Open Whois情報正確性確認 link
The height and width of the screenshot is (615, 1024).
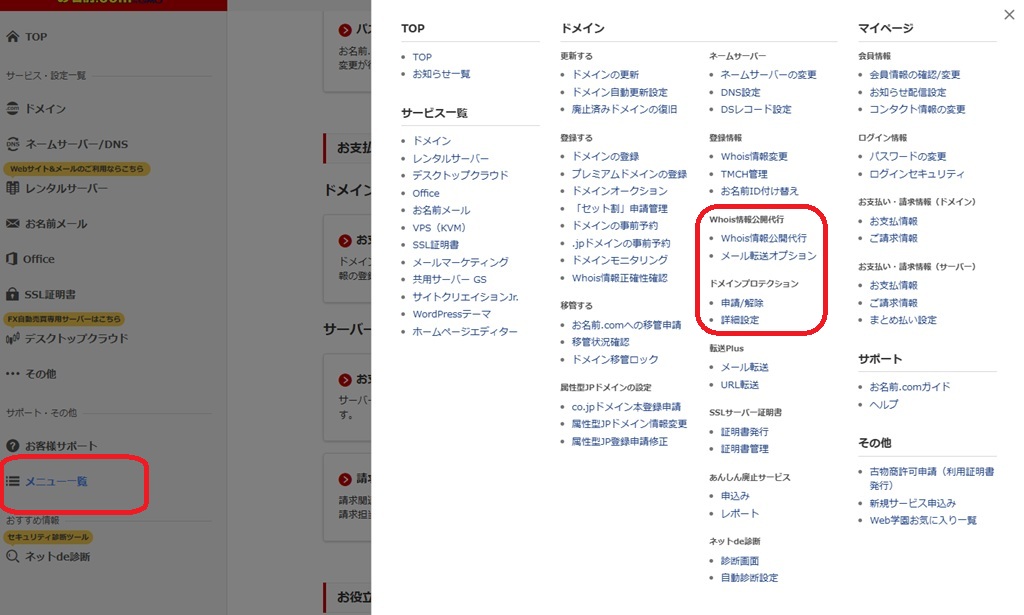pyautogui.click(x=620, y=277)
